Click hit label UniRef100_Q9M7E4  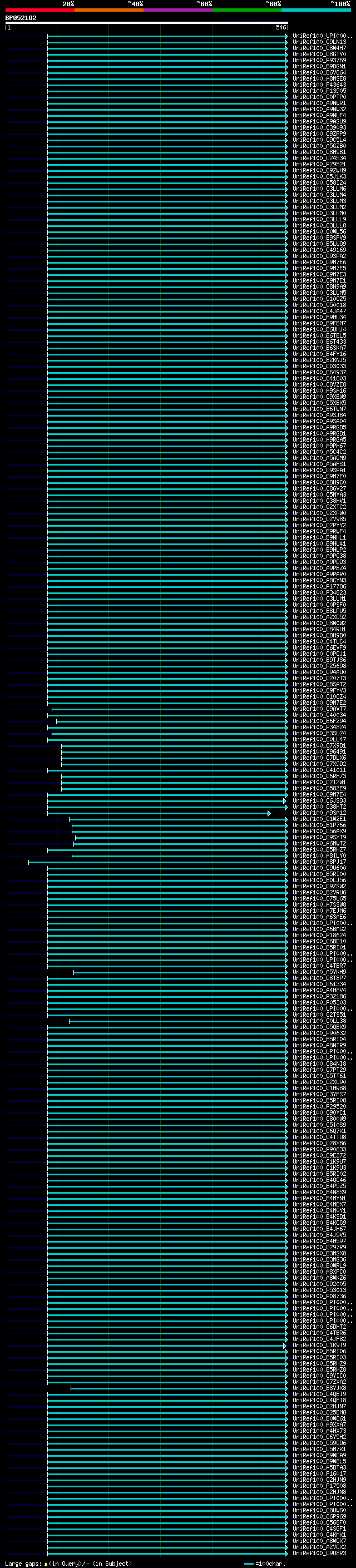coord(319,795)
